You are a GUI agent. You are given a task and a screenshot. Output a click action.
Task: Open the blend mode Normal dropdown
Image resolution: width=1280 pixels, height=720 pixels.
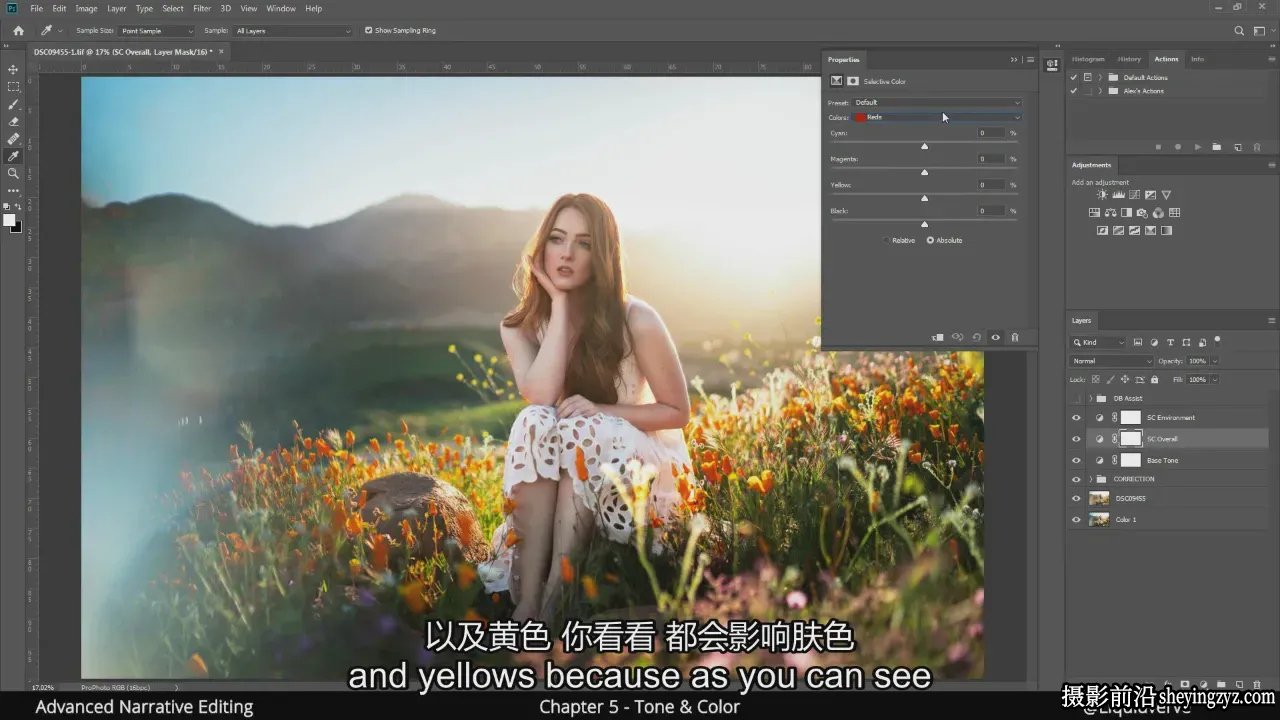pos(1111,361)
